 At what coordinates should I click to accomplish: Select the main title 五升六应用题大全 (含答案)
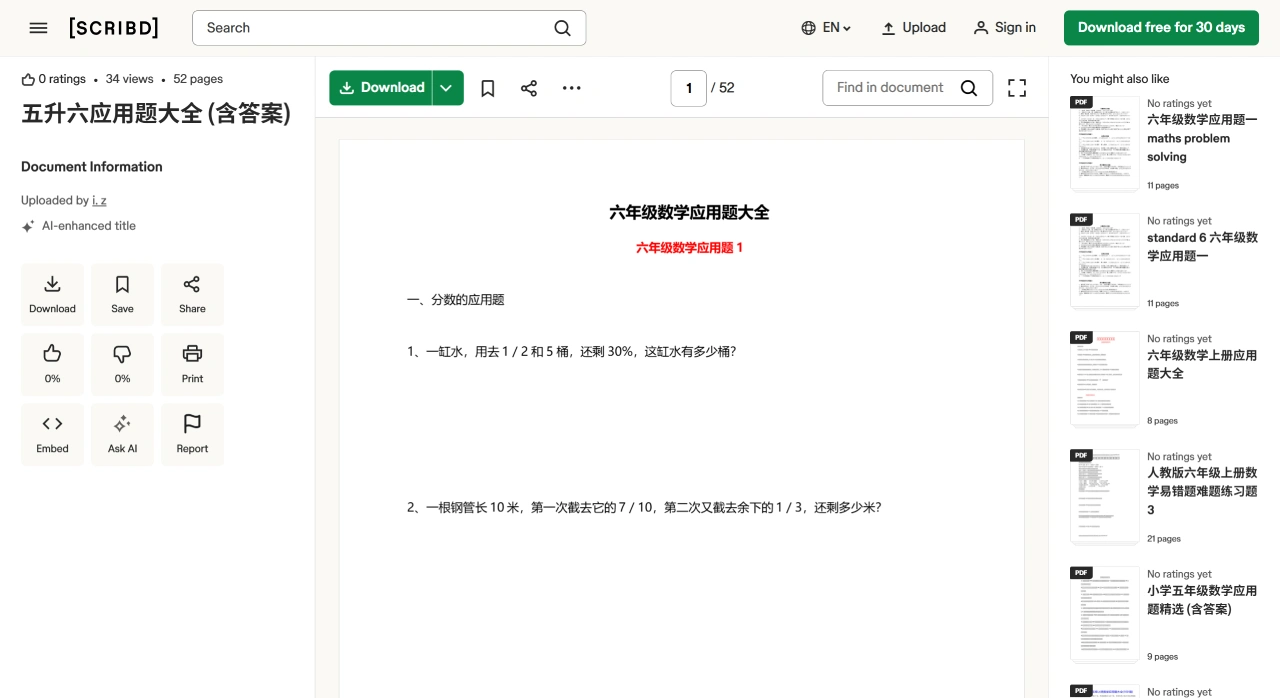[156, 114]
